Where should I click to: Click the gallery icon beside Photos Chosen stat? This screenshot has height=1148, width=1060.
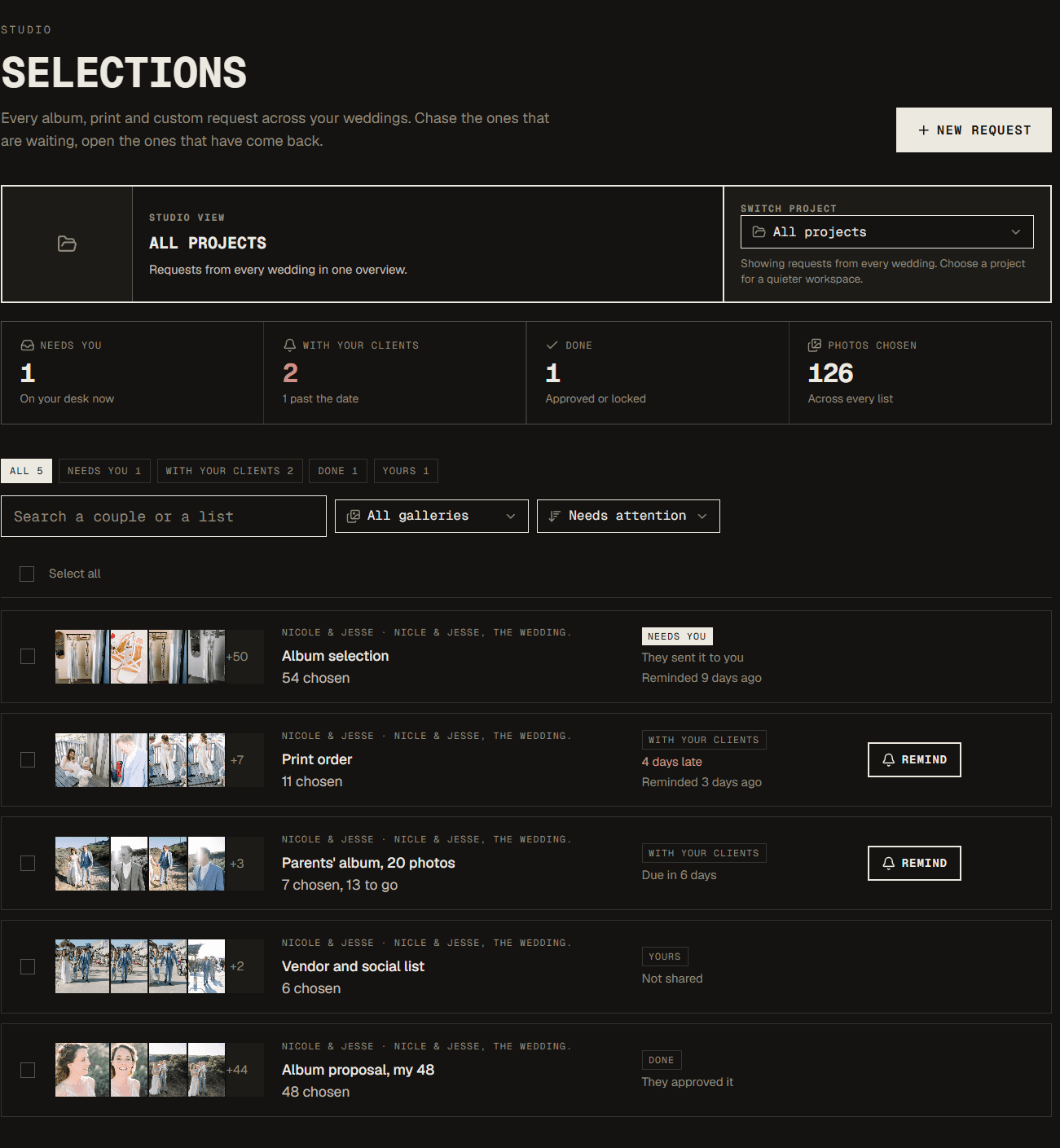814,345
